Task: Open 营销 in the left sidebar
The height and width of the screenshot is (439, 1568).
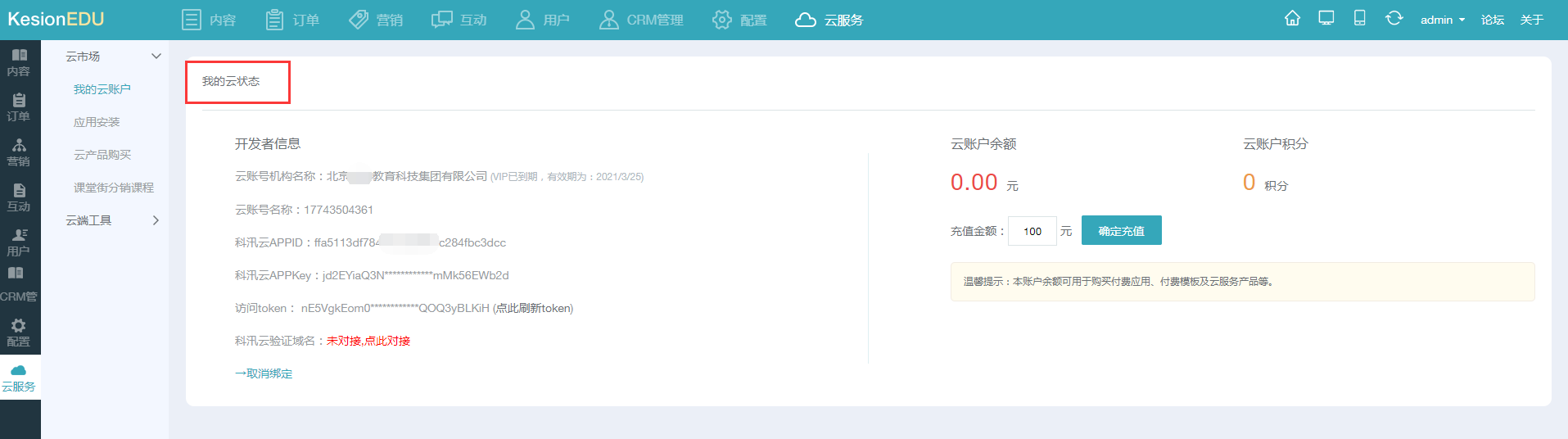Action: [x=19, y=152]
